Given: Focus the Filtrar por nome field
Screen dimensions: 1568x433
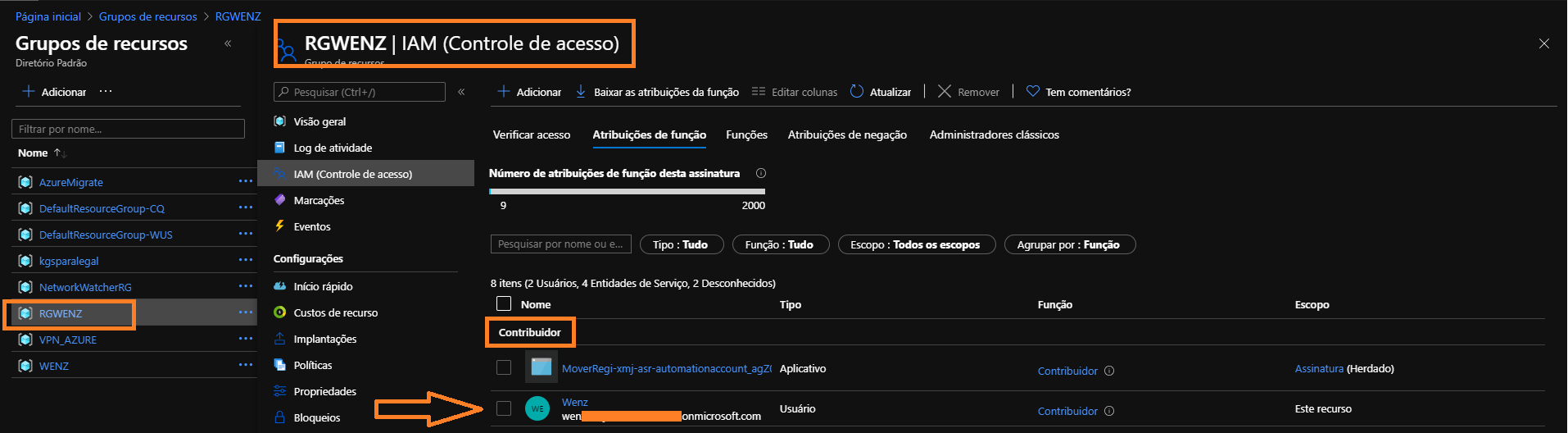Looking at the screenshot, I should (x=128, y=129).
